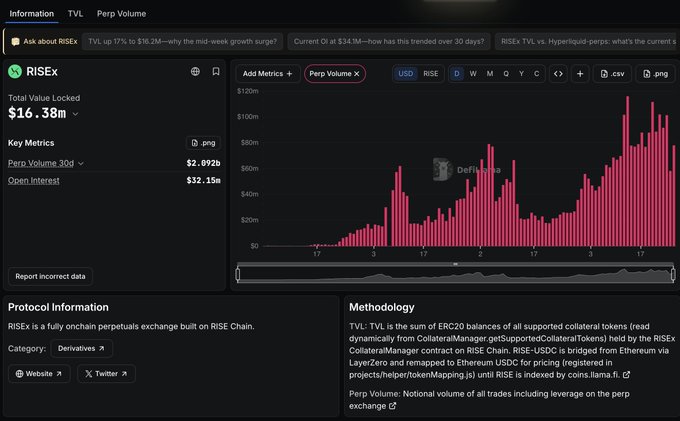Expand Total Value Locked breakdown chevron
Screen dimensions: 680x421
tap(75, 114)
